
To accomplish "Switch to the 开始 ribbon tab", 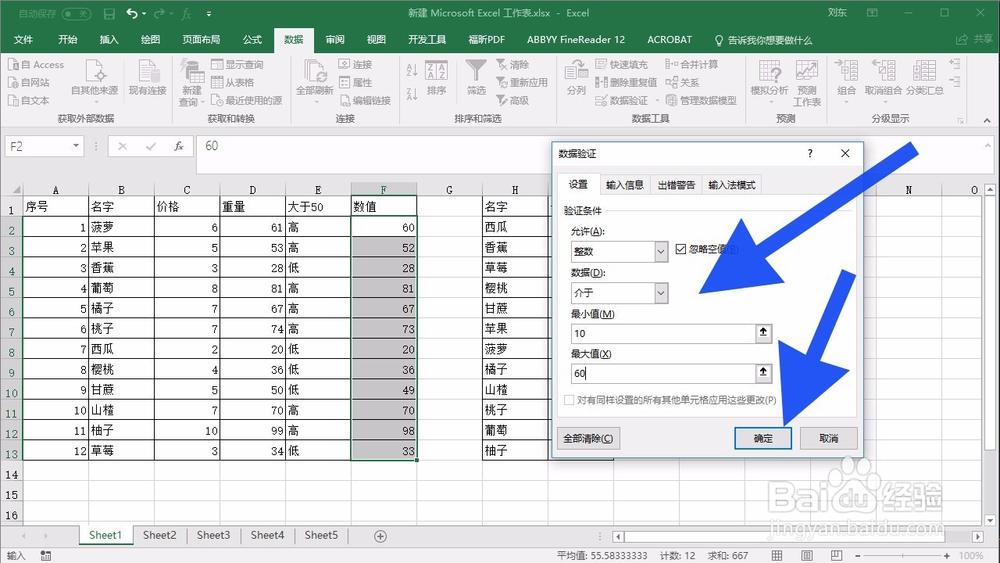I will (68, 40).
